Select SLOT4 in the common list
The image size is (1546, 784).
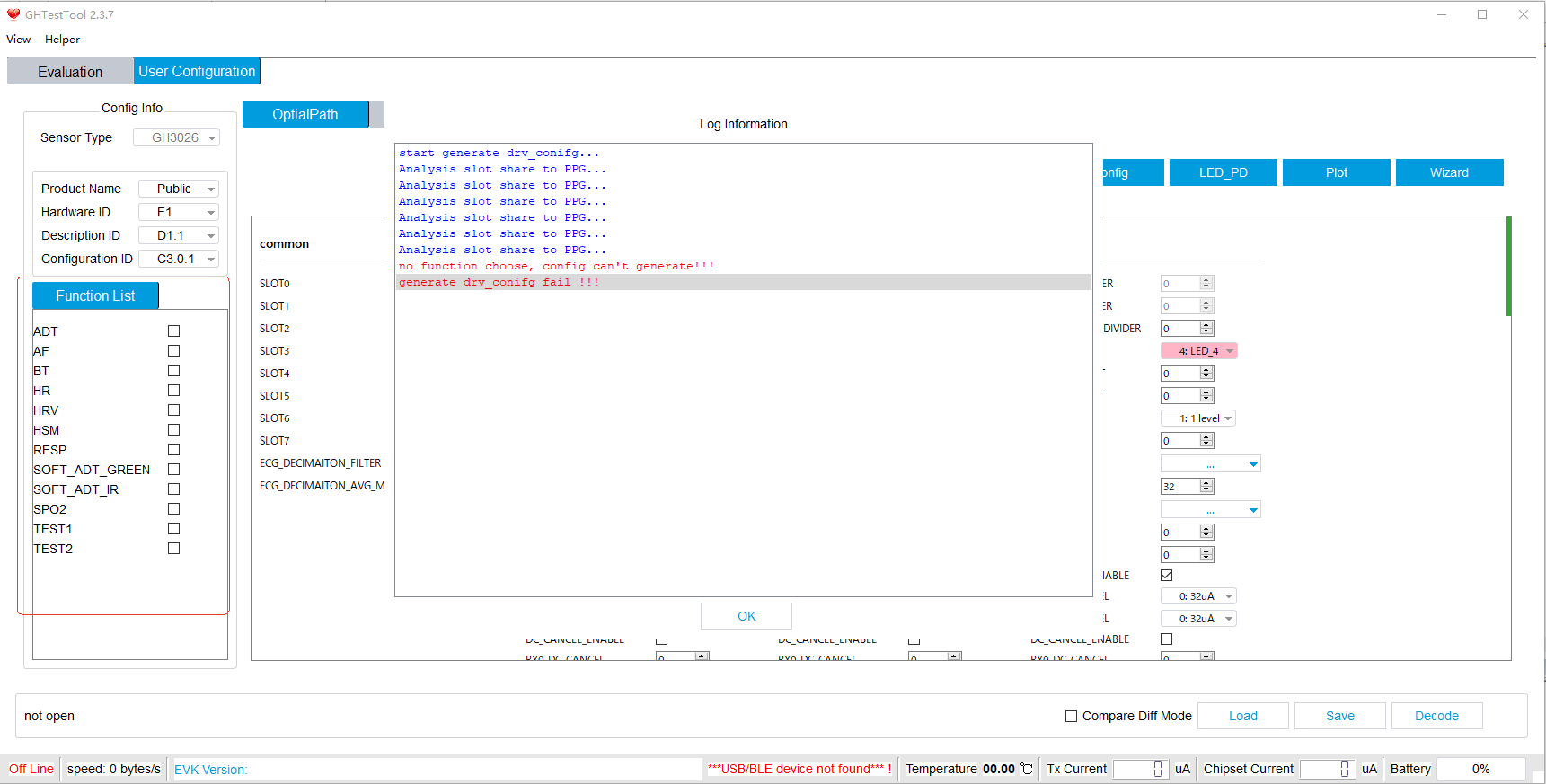[x=275, y=374]
